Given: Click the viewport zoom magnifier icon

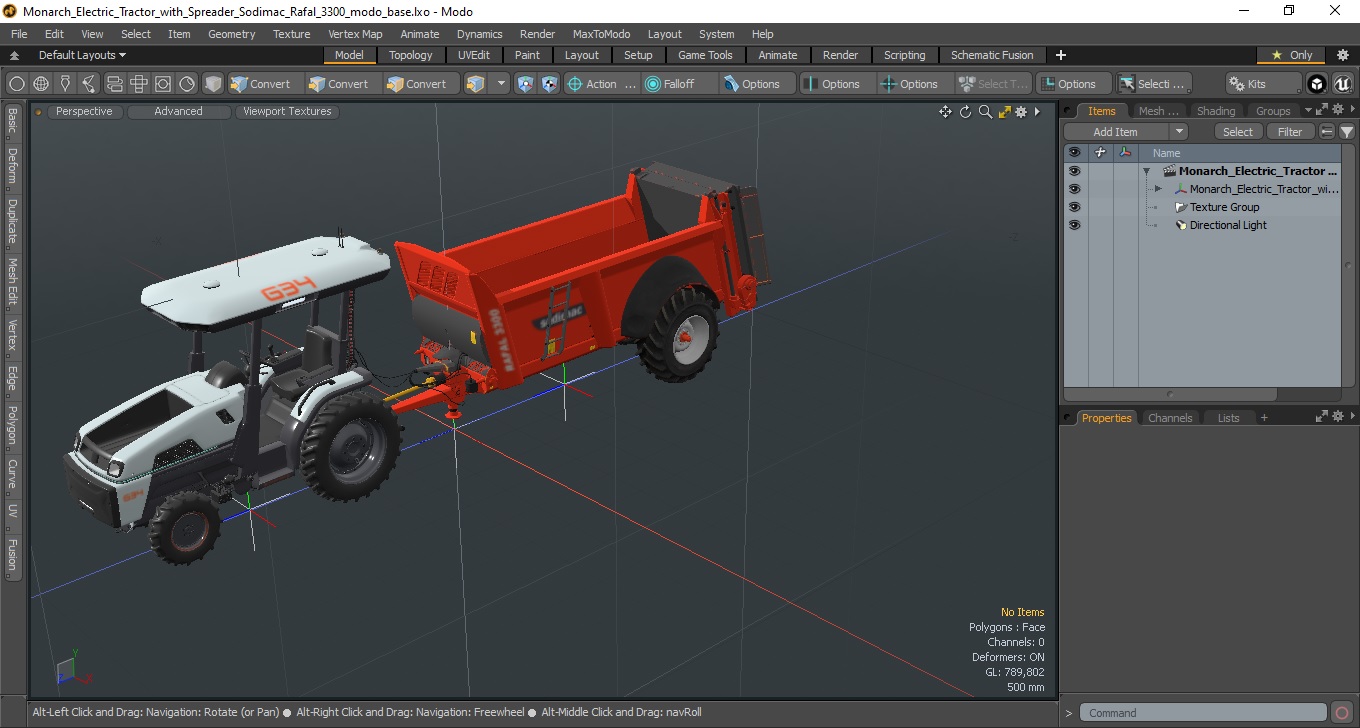Looking at the screenshot, I should pyautogui.click(x=985, y=112).
